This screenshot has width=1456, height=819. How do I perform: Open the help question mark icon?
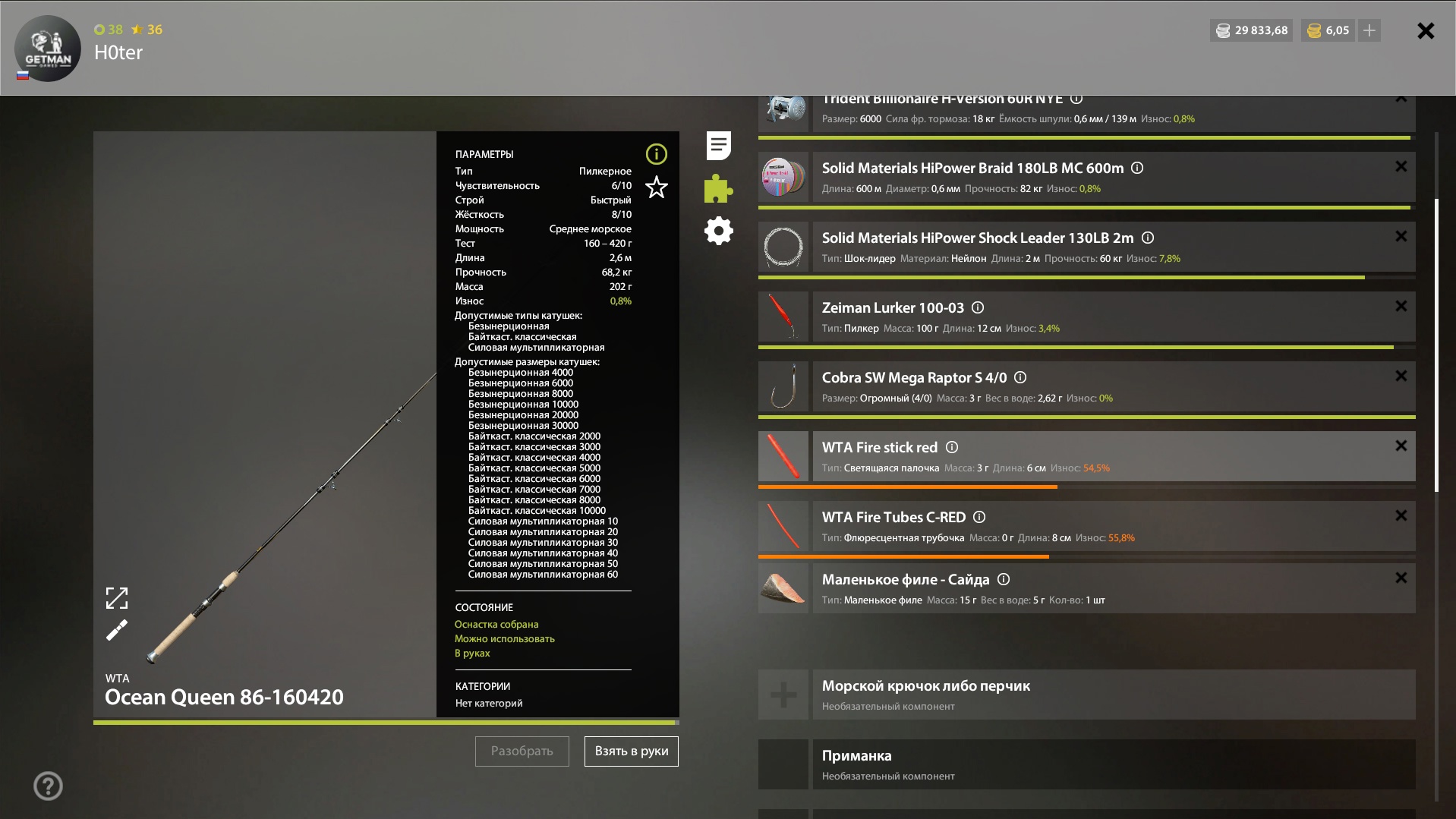[x=48, y=786]
